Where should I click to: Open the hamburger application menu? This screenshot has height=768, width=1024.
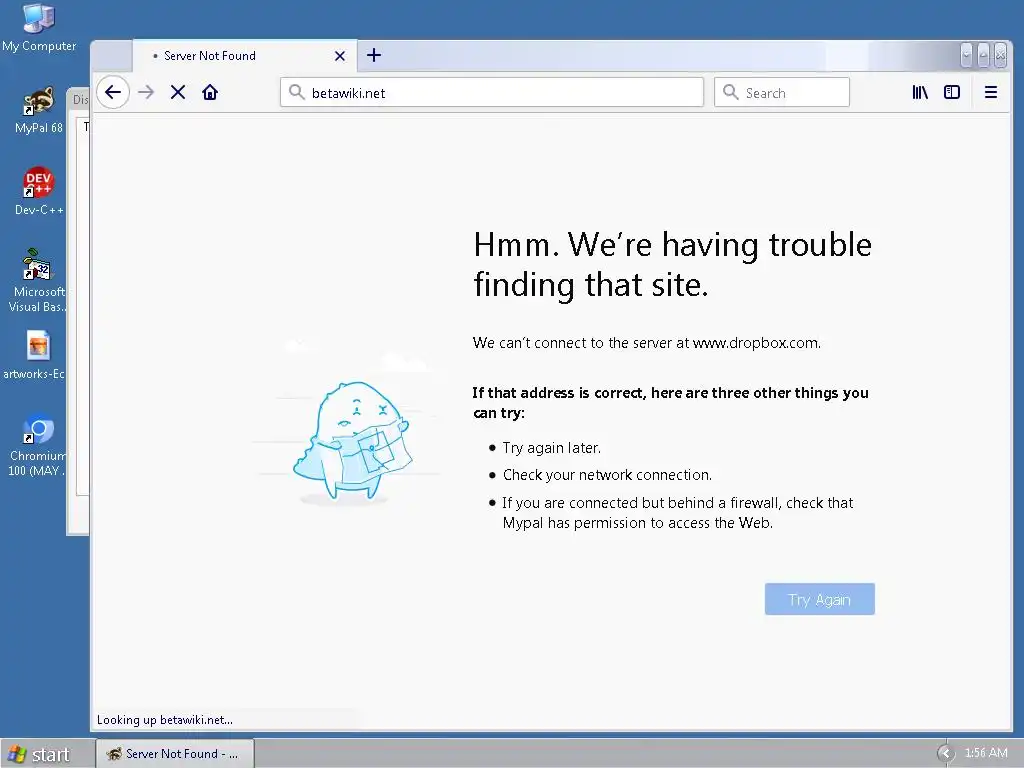991,92
